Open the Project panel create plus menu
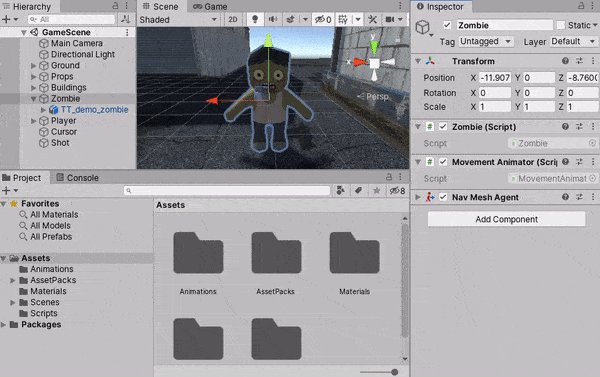 tap(9, 190)
